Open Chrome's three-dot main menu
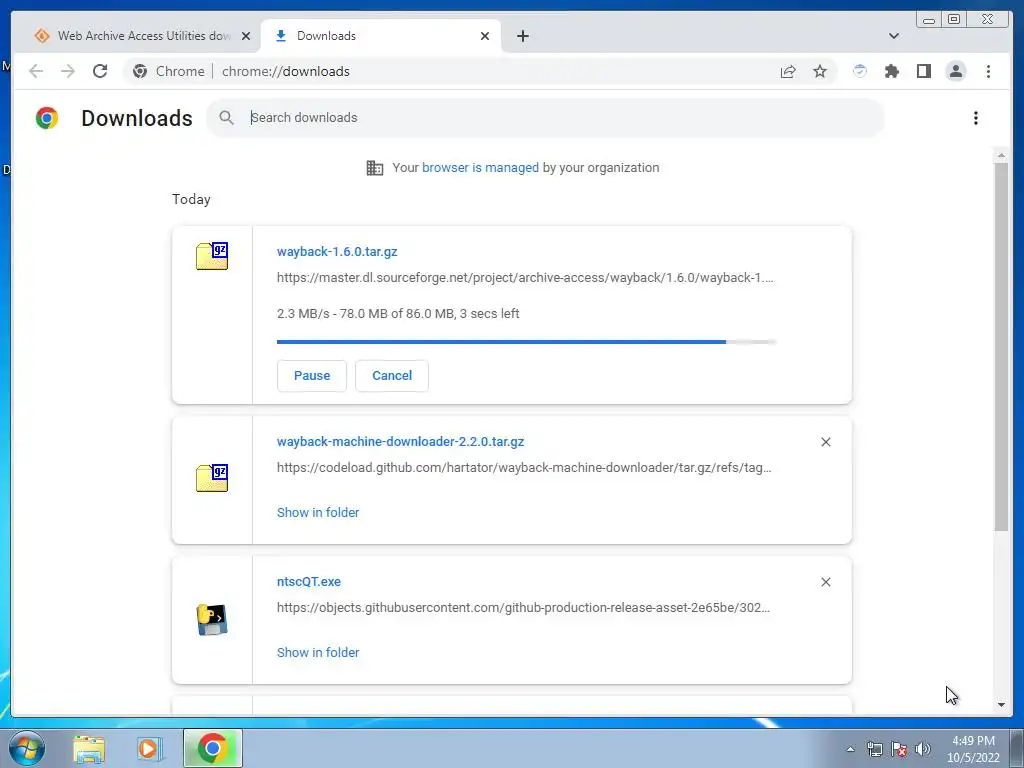 [x=988, y=71]
